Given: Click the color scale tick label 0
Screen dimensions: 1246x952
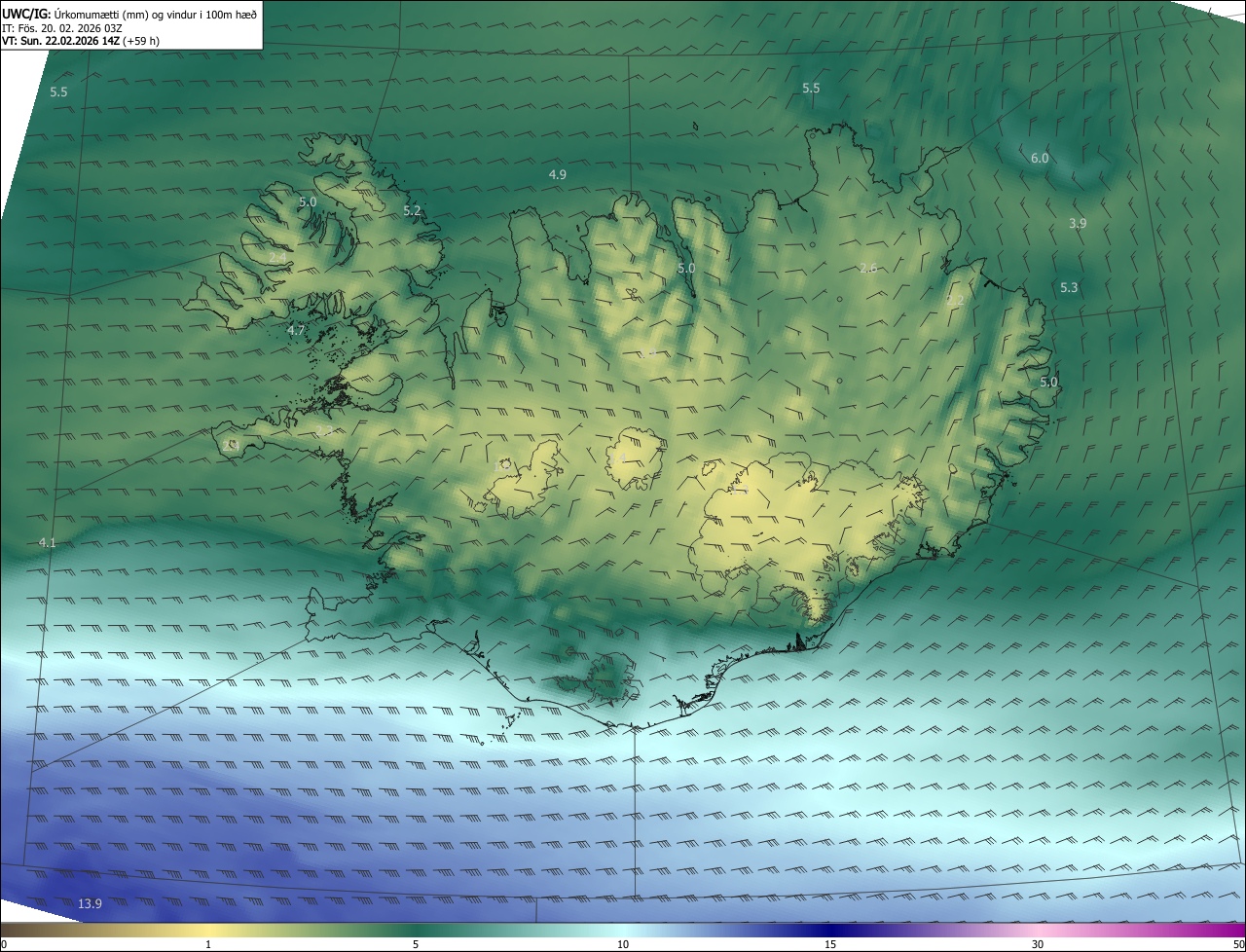Looking at the screenshot, I should (x=4, y=944).
